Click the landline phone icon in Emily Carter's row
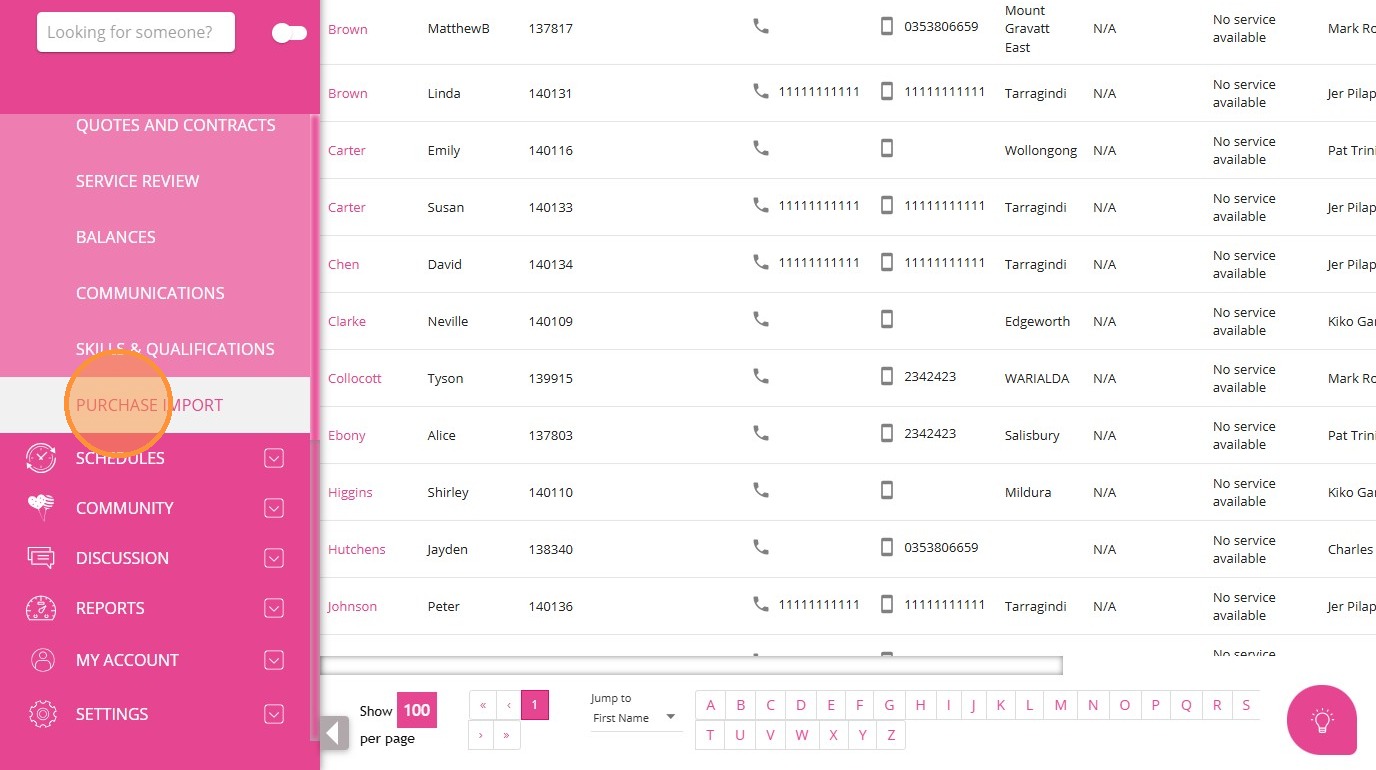The image size is (1376, 770). point(761,149)
